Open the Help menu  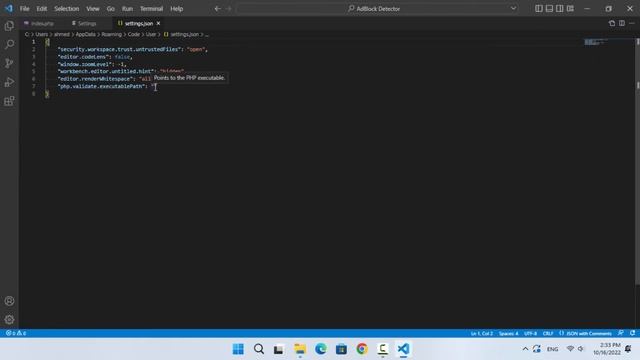click(177, 9)
